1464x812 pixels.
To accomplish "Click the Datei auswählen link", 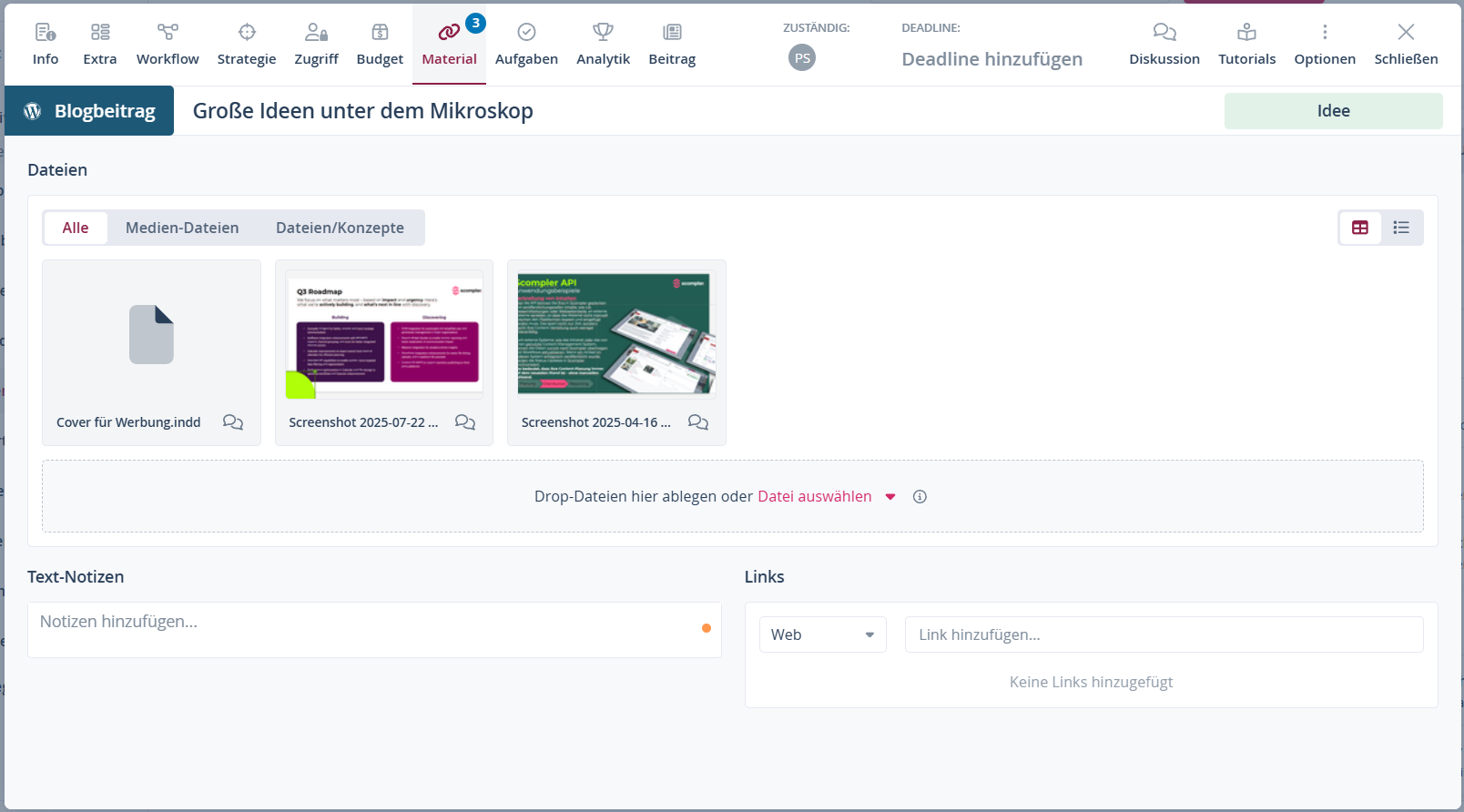I will point(814,497).
